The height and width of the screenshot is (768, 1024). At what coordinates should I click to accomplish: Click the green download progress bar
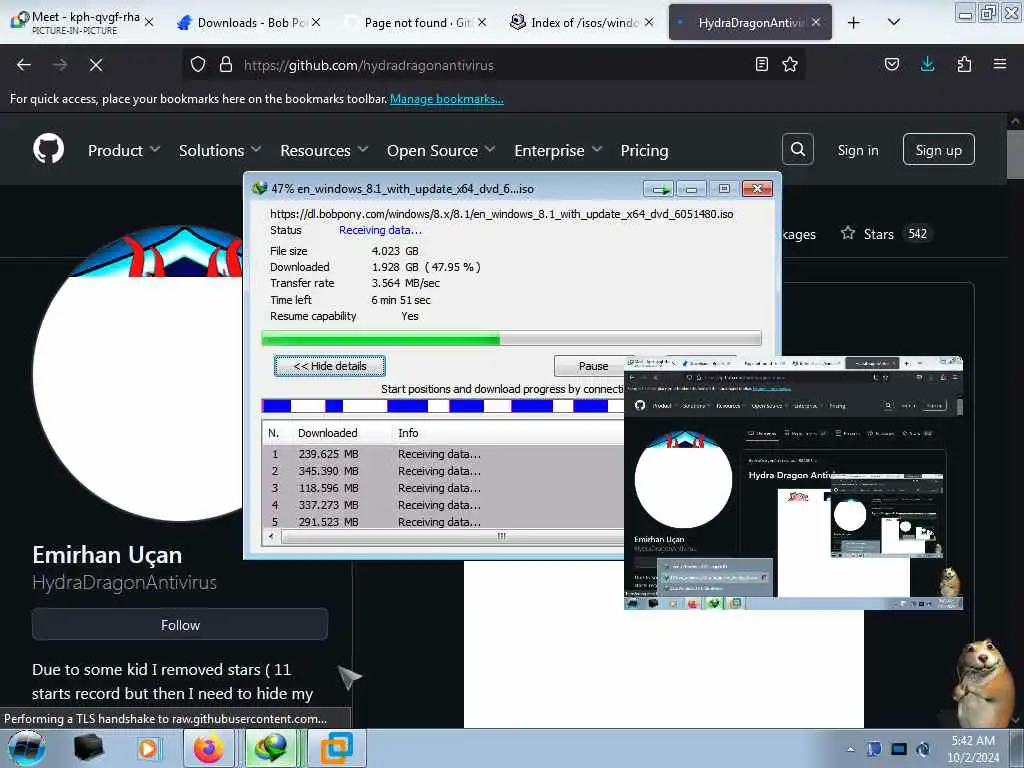(x=511, y=338)
